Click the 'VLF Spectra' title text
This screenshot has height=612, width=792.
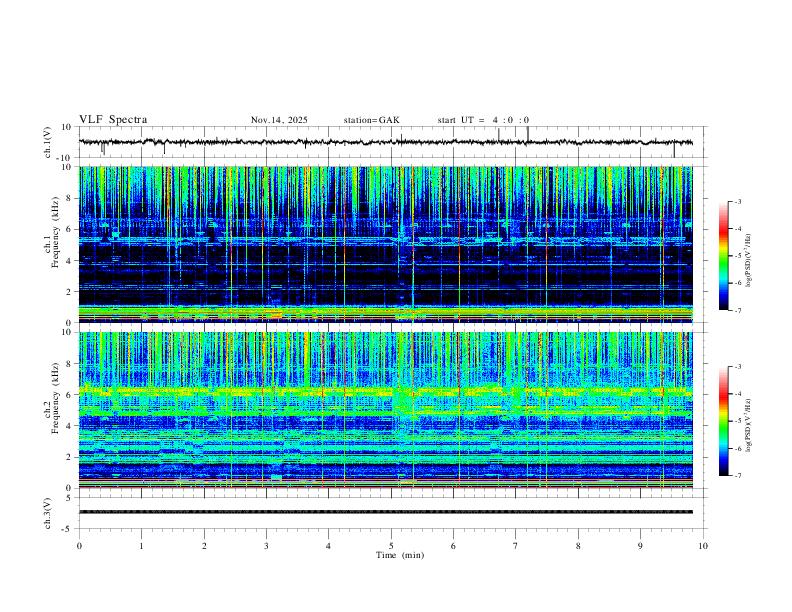113,120
